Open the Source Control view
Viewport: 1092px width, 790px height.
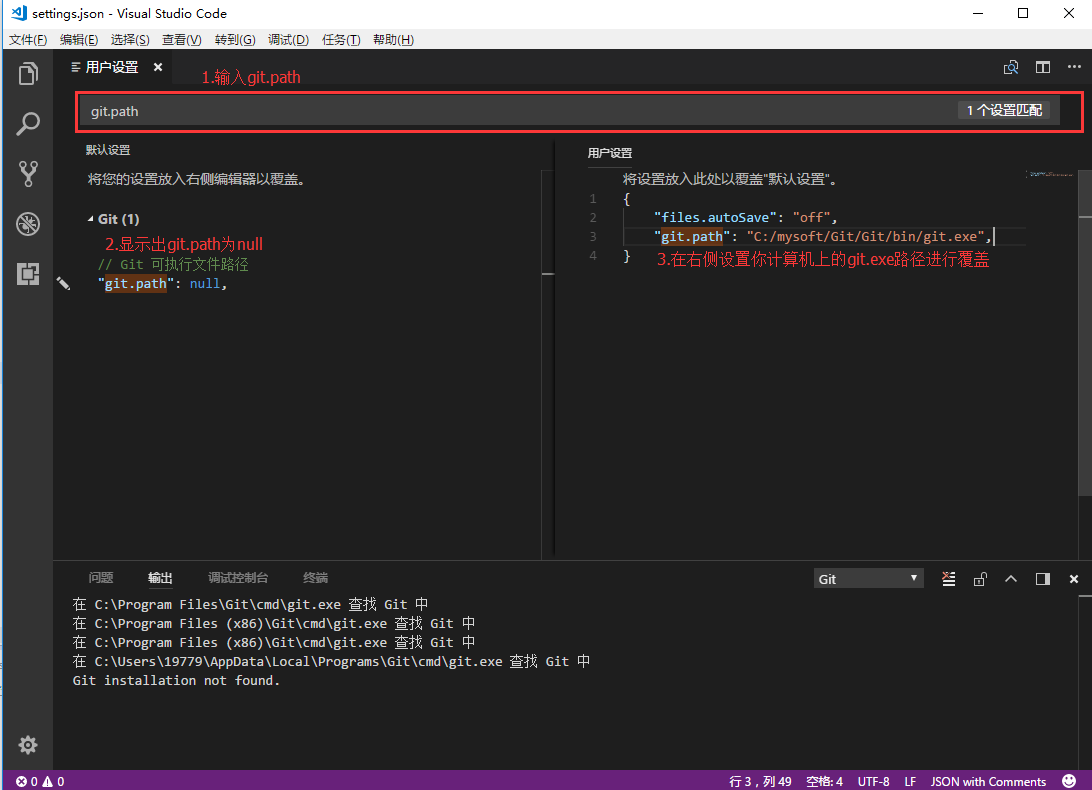point(28,174)
